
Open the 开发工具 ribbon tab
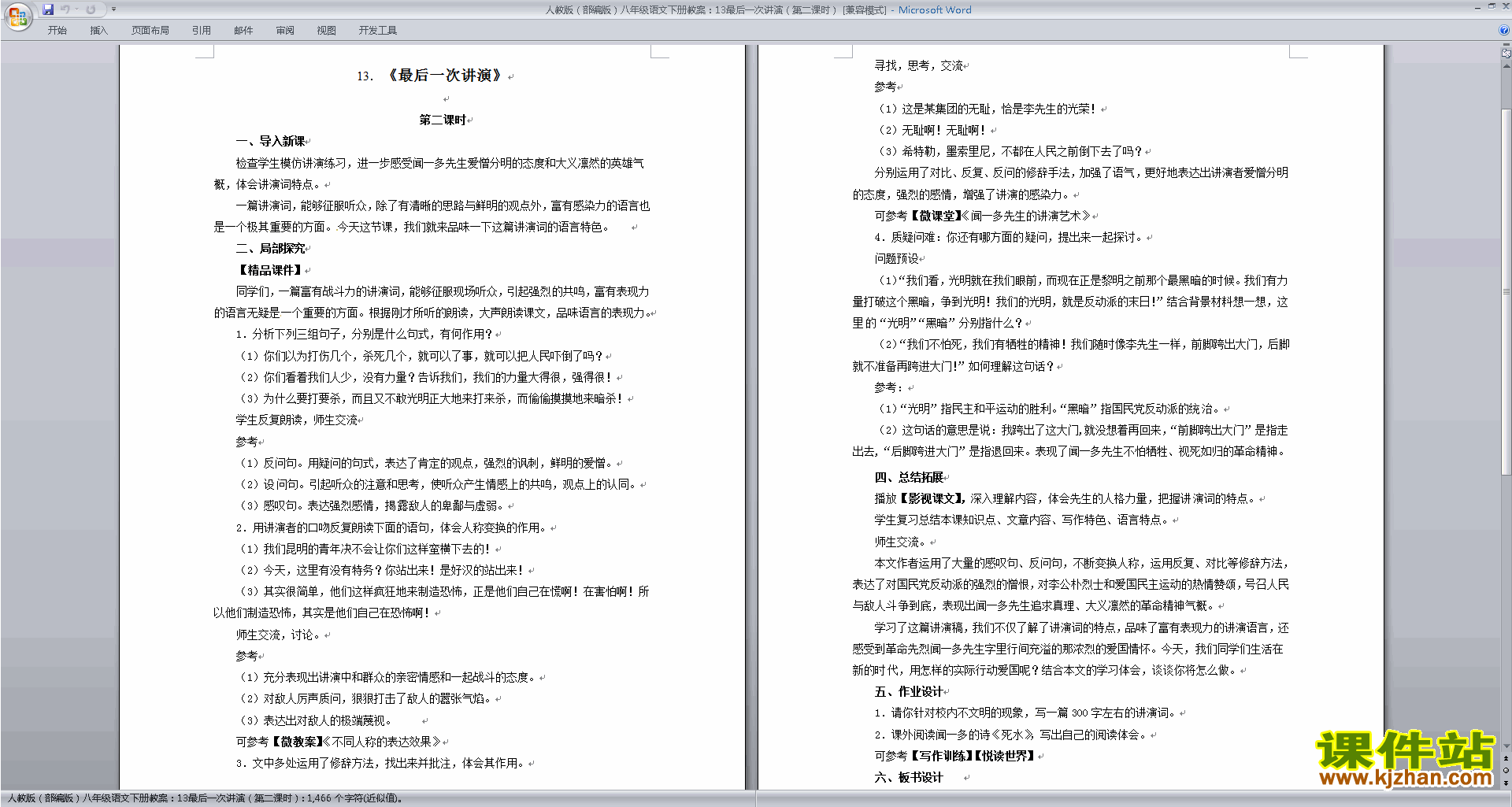coord(378,31)
